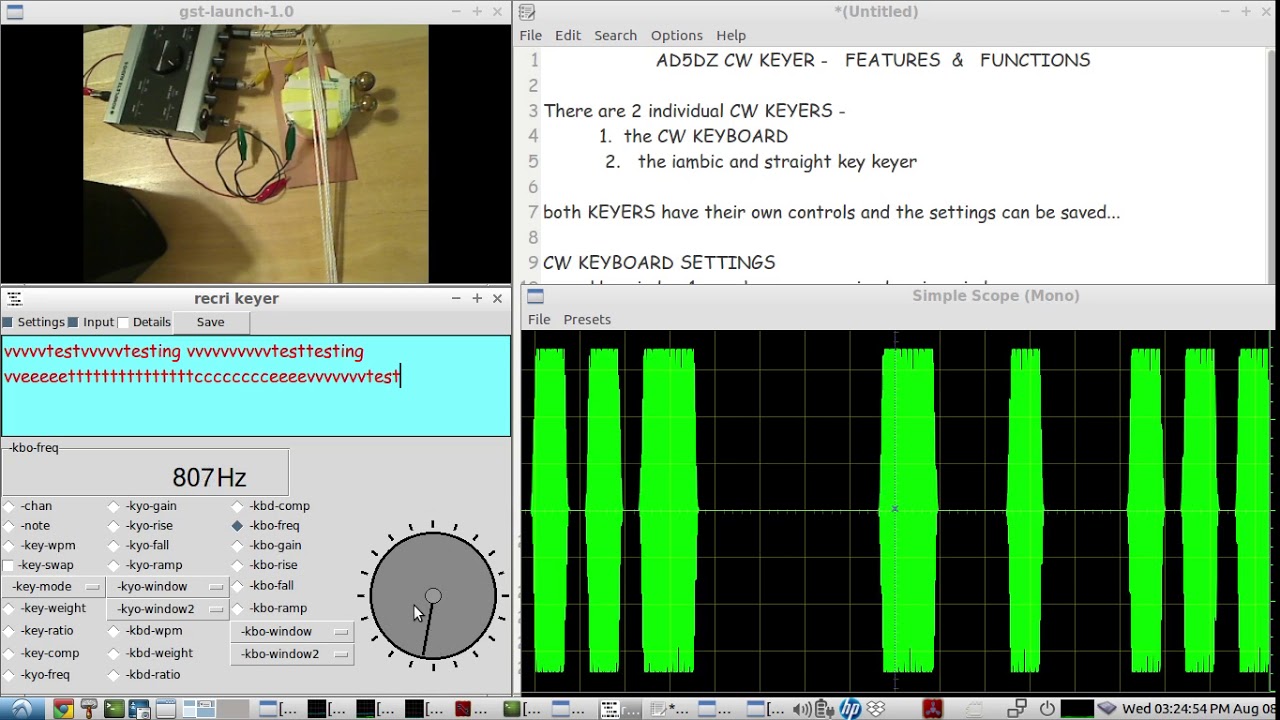This screenshot has width=1280, height=720.
Task: Choose the -kbo-gain radio option
Action: [238, 546]
